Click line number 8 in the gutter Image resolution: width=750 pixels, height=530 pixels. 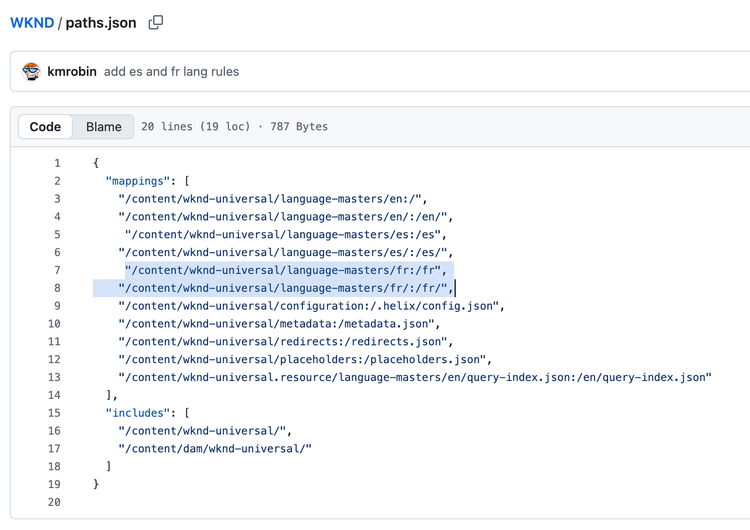[x=57, y=288]
